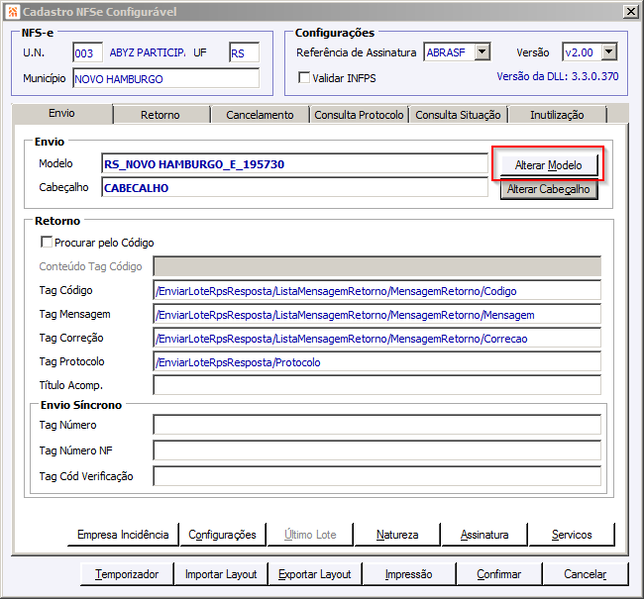Open the Impressão button
This screenshot has width=644, height=599.
click(x=409, y=574)
